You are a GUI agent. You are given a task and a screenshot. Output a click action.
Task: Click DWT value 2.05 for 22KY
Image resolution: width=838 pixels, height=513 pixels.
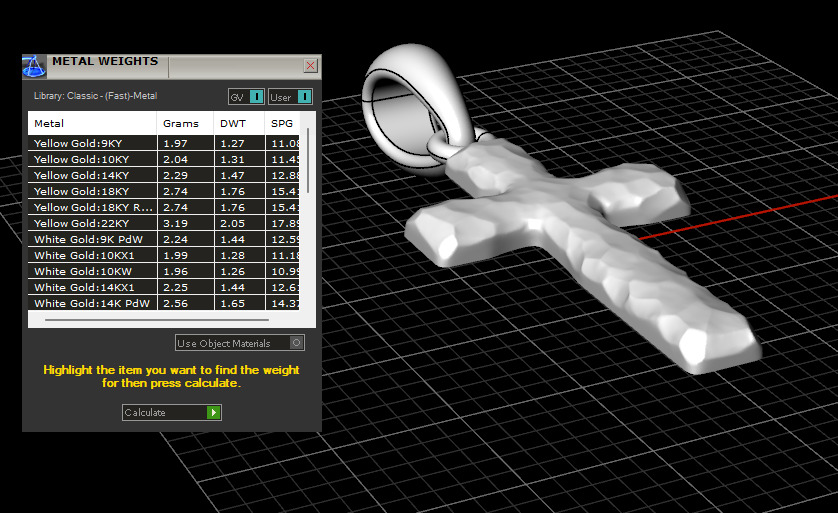(x=232, y=223)
